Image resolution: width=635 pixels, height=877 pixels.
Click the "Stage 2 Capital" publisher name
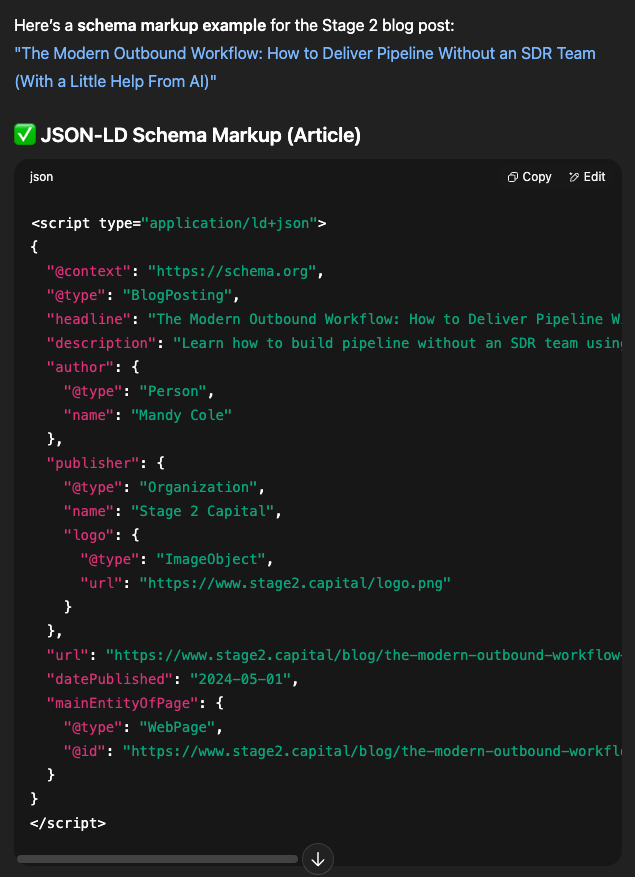tap(202, 511)
